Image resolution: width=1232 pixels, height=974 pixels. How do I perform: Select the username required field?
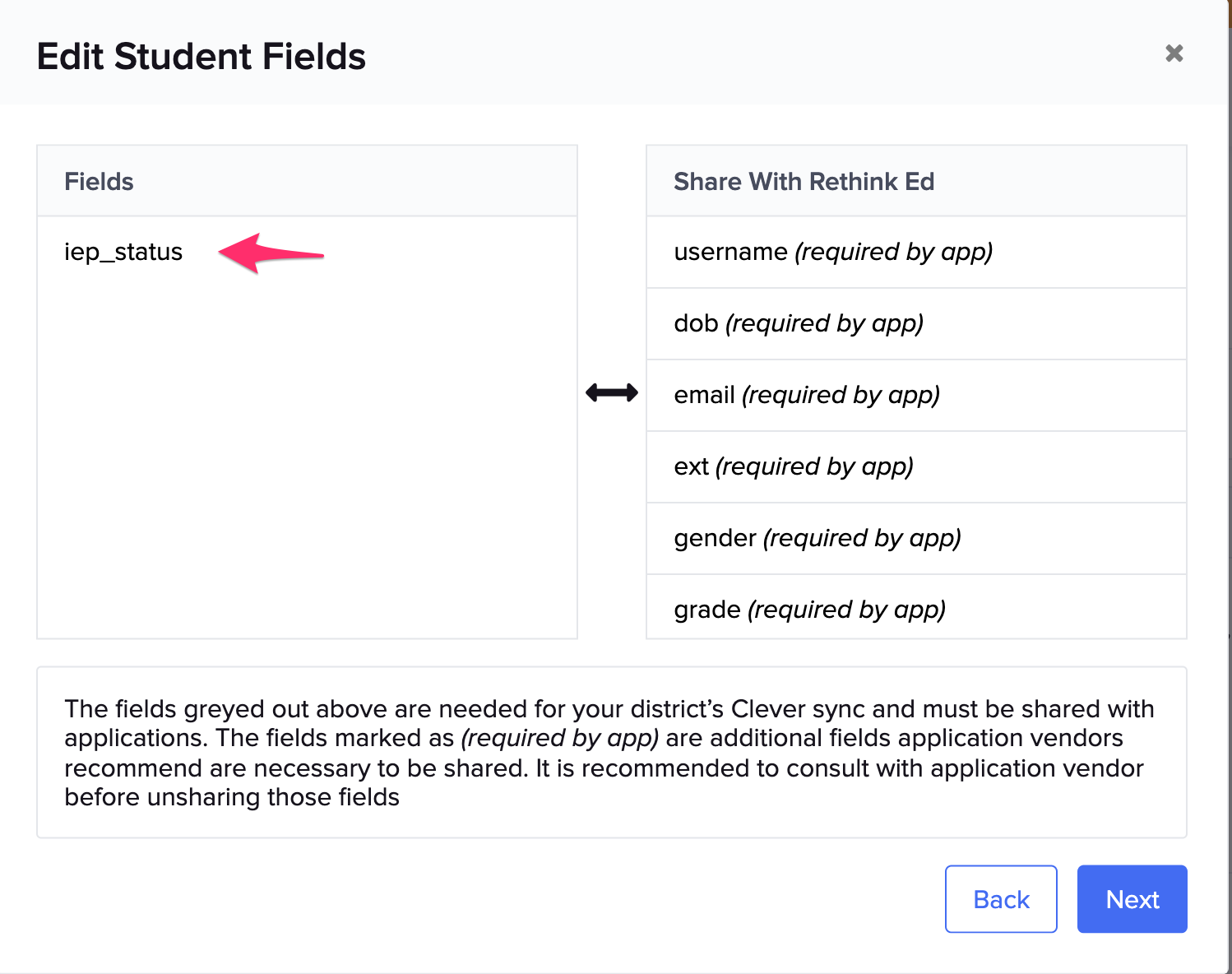point(833,253)
